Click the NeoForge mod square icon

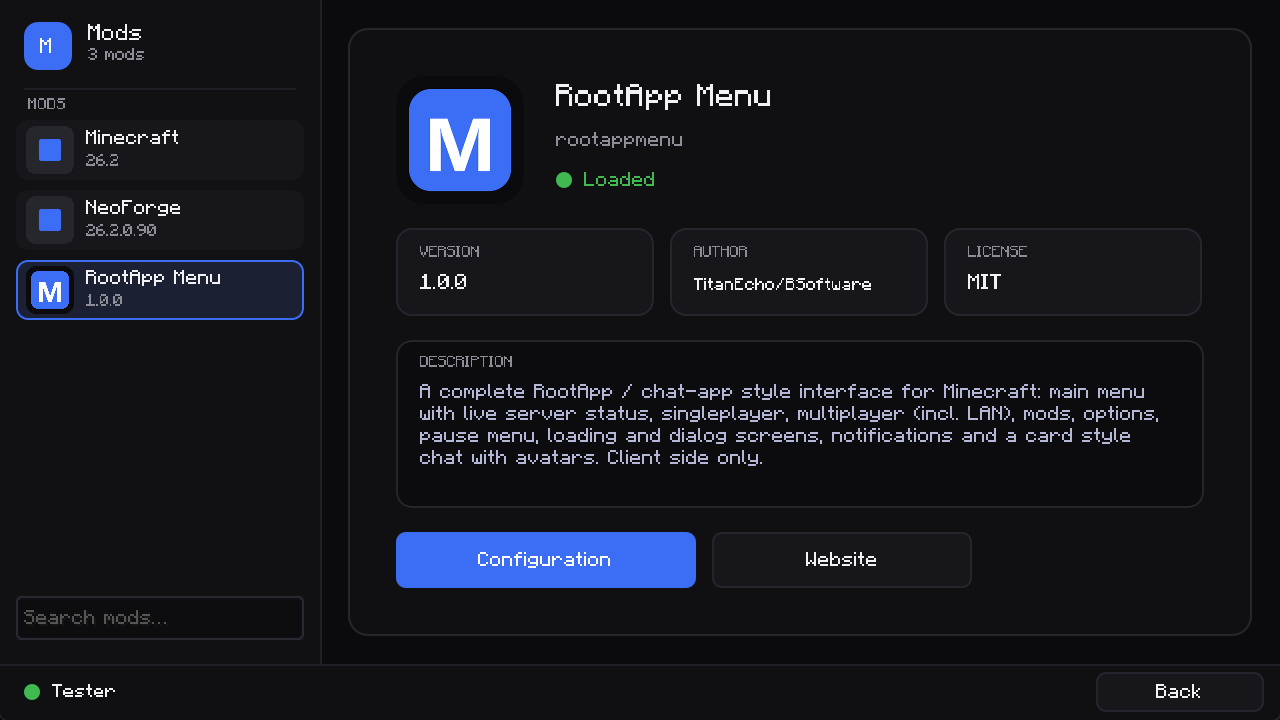[50, 220]
